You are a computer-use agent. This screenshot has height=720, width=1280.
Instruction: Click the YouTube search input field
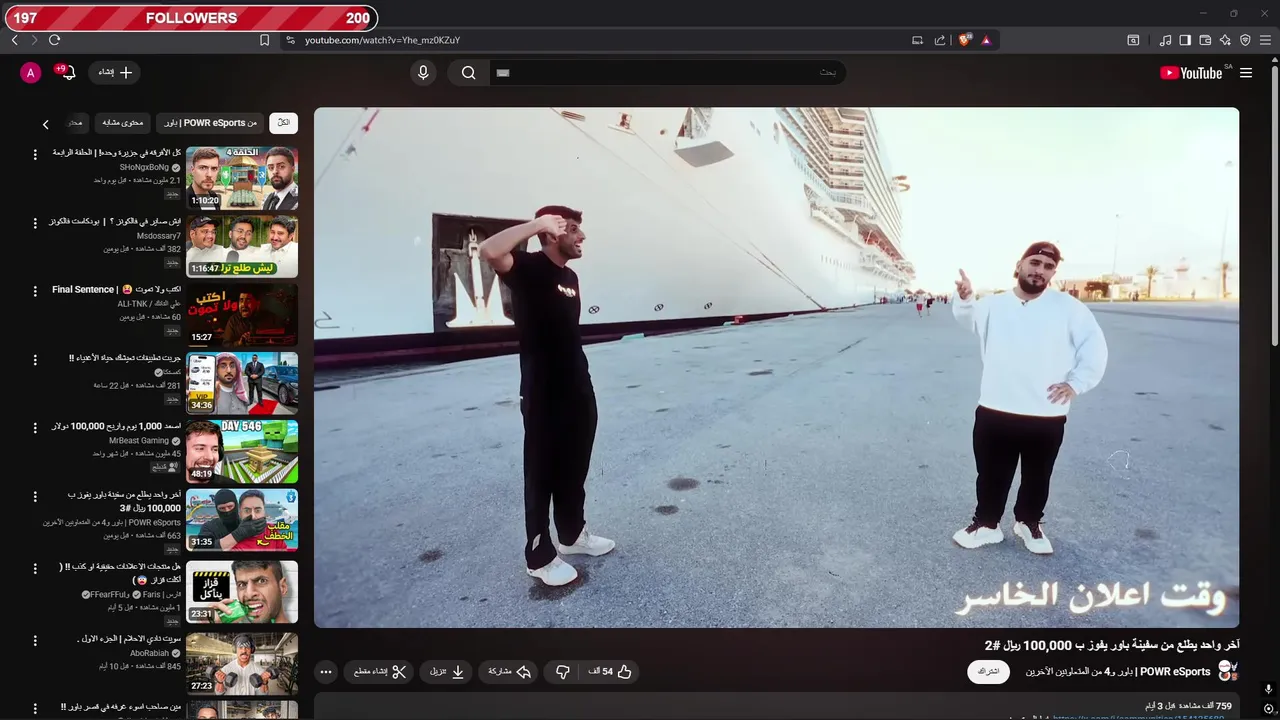(x=667, y=73)
